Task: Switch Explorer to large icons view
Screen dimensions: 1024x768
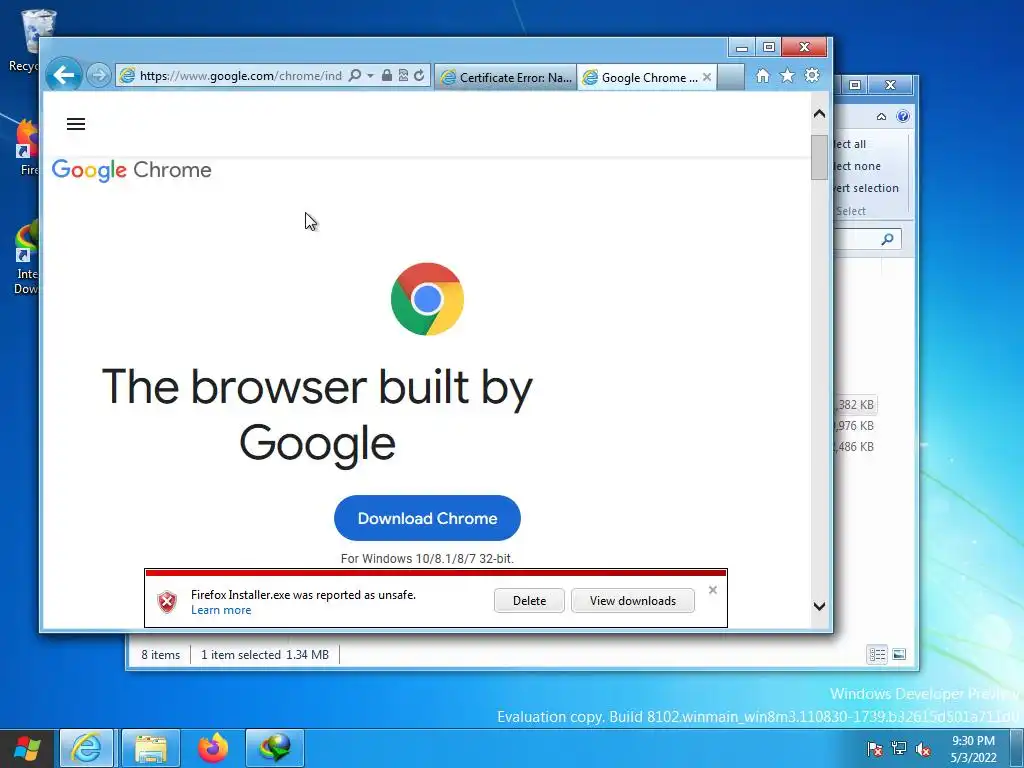Action: click(x=899, y=654)
